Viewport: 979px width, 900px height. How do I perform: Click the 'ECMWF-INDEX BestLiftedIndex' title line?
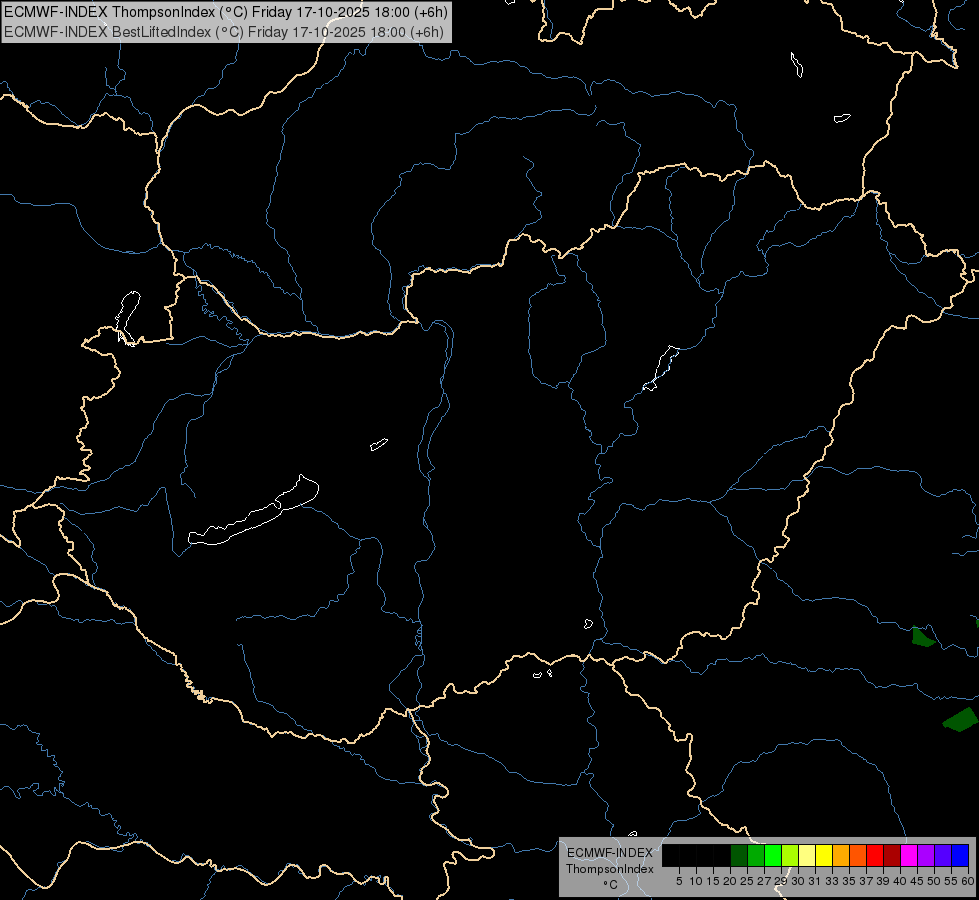click(x=224, y=32)
